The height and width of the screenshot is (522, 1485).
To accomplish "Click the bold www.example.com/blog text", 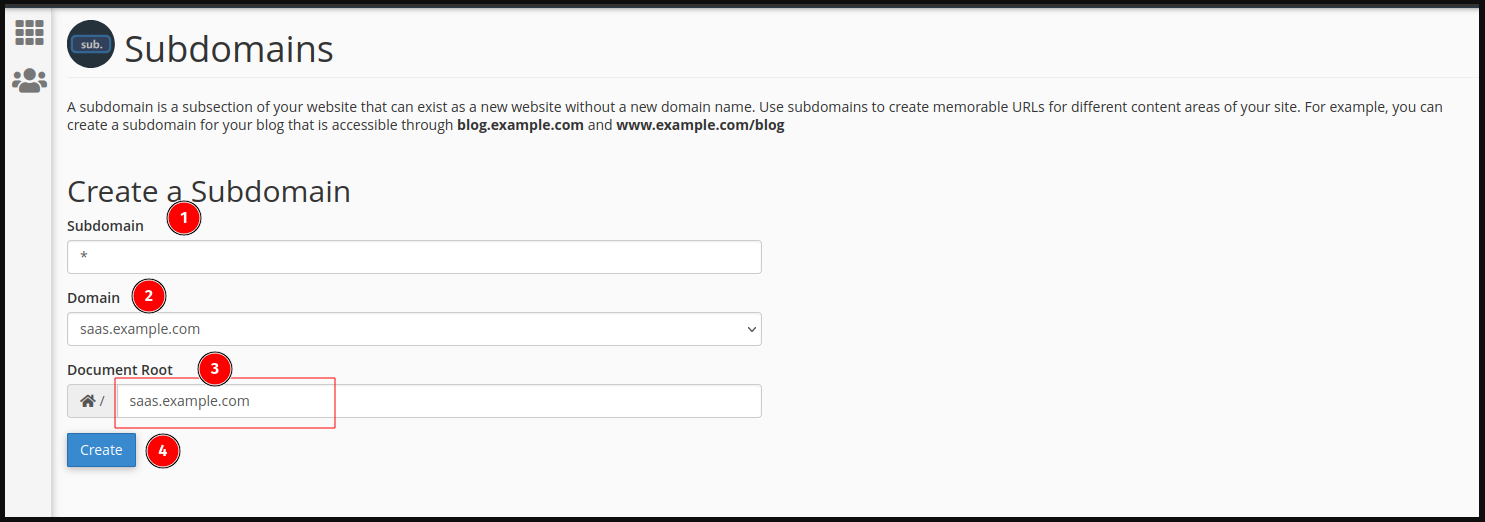I will tap(700, 125).
